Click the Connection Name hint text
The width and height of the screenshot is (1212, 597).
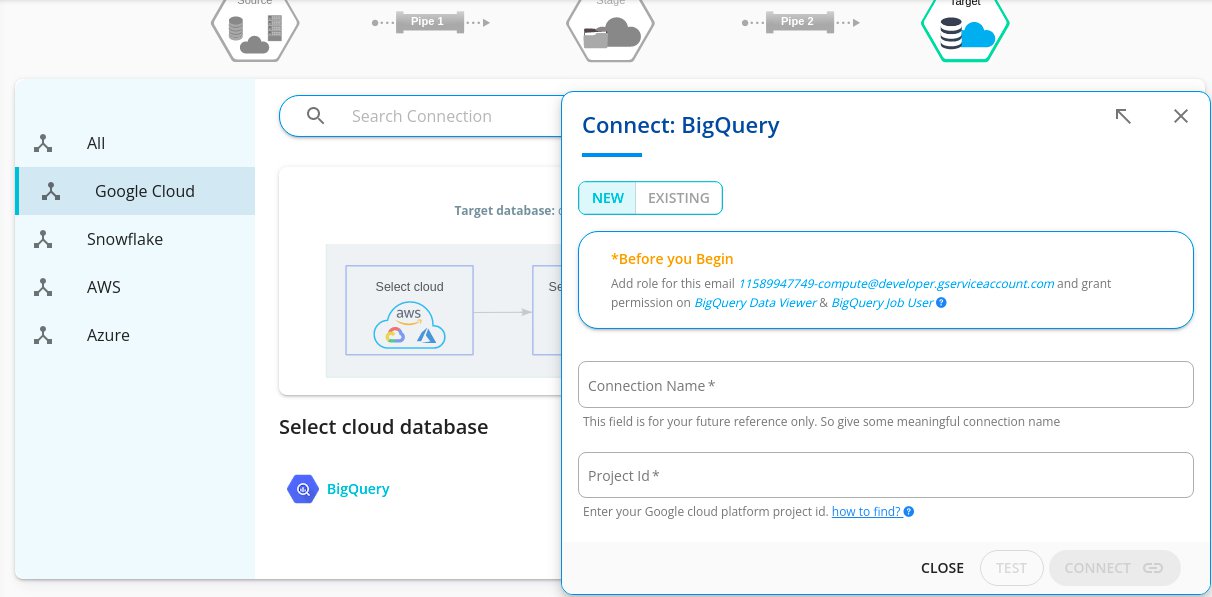(x=821, y=422)
